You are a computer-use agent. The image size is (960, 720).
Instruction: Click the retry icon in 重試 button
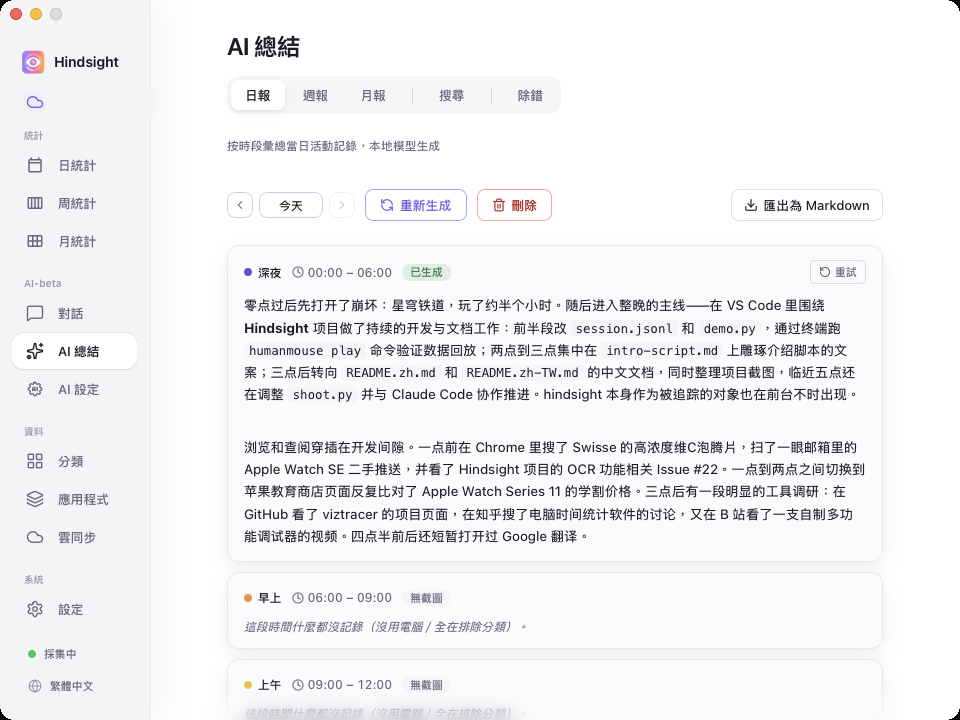[x=825, y=272]
